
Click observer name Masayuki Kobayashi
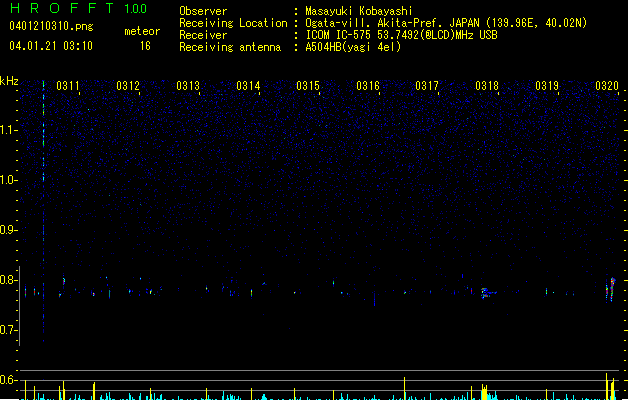(359, 11)
